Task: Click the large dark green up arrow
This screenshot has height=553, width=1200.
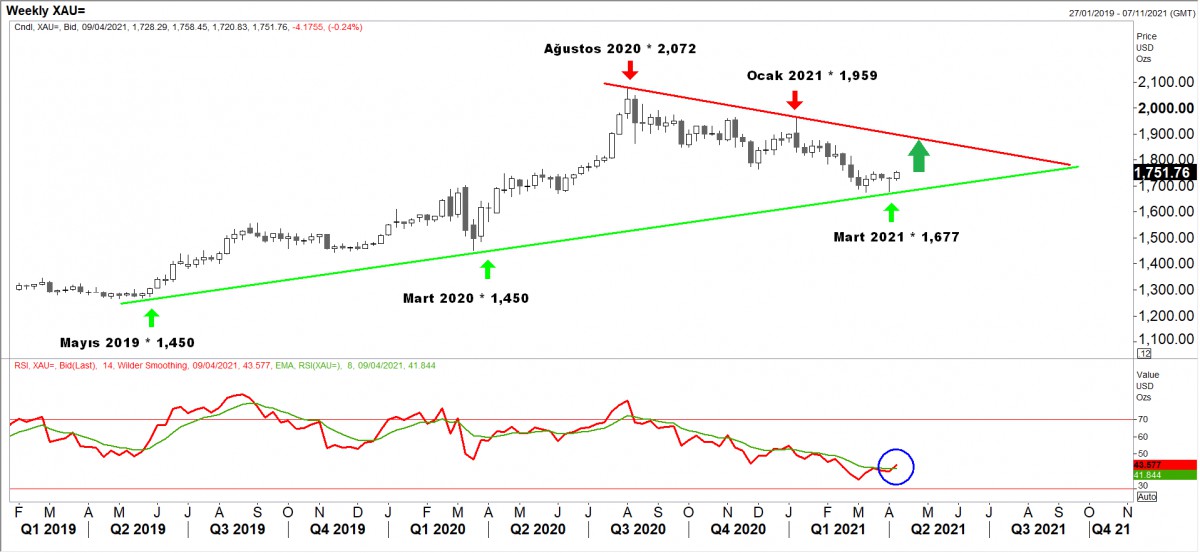Action: pos(919,156)
